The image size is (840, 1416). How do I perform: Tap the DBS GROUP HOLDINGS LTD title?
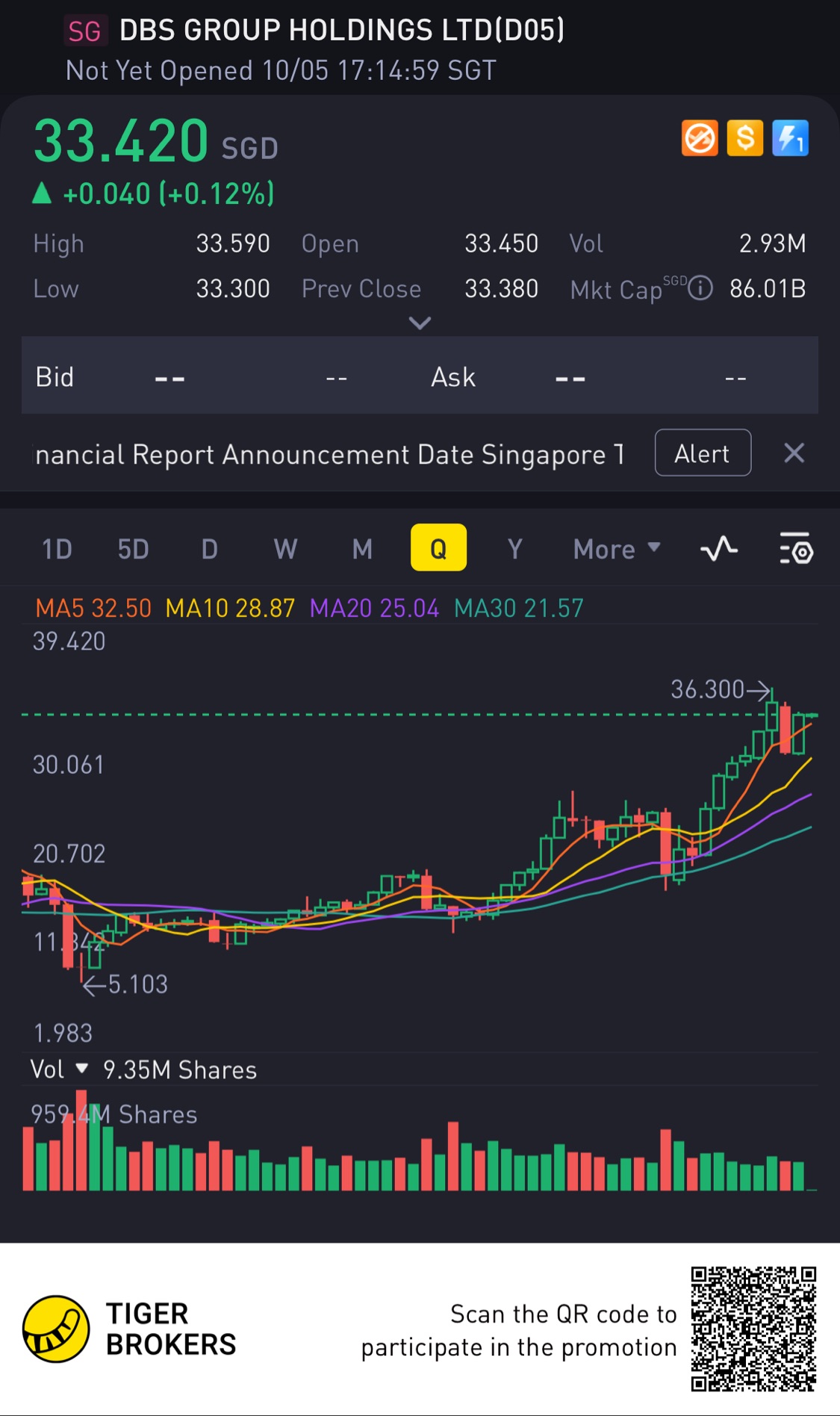click(342, 31)
